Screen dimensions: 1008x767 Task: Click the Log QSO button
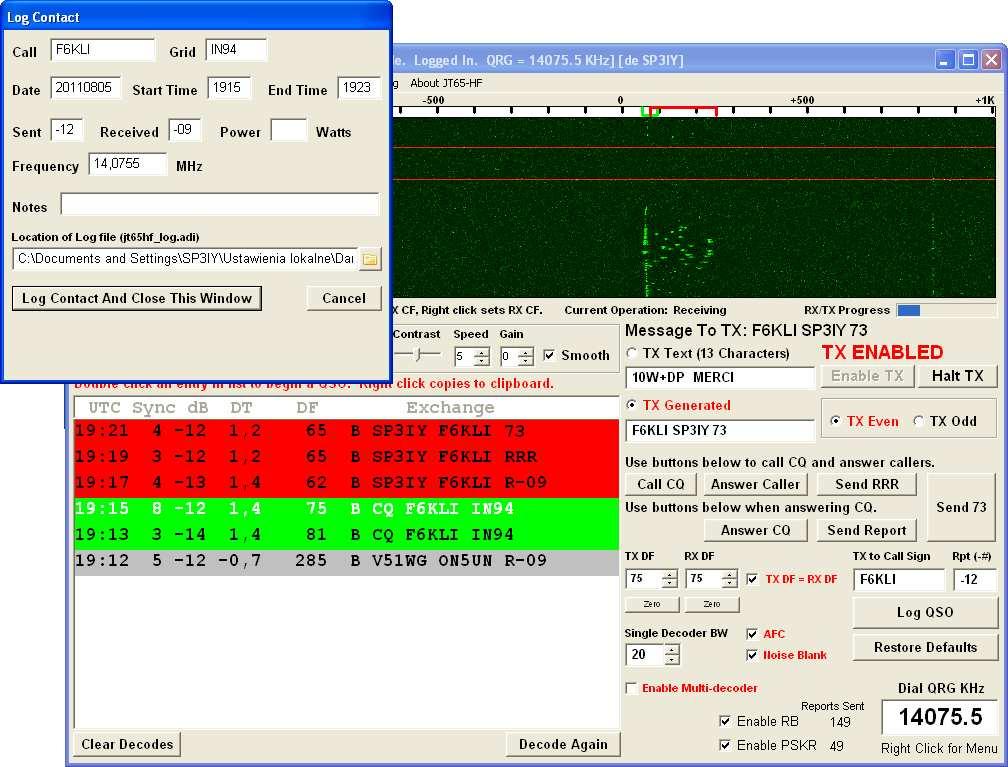(924, 613)
